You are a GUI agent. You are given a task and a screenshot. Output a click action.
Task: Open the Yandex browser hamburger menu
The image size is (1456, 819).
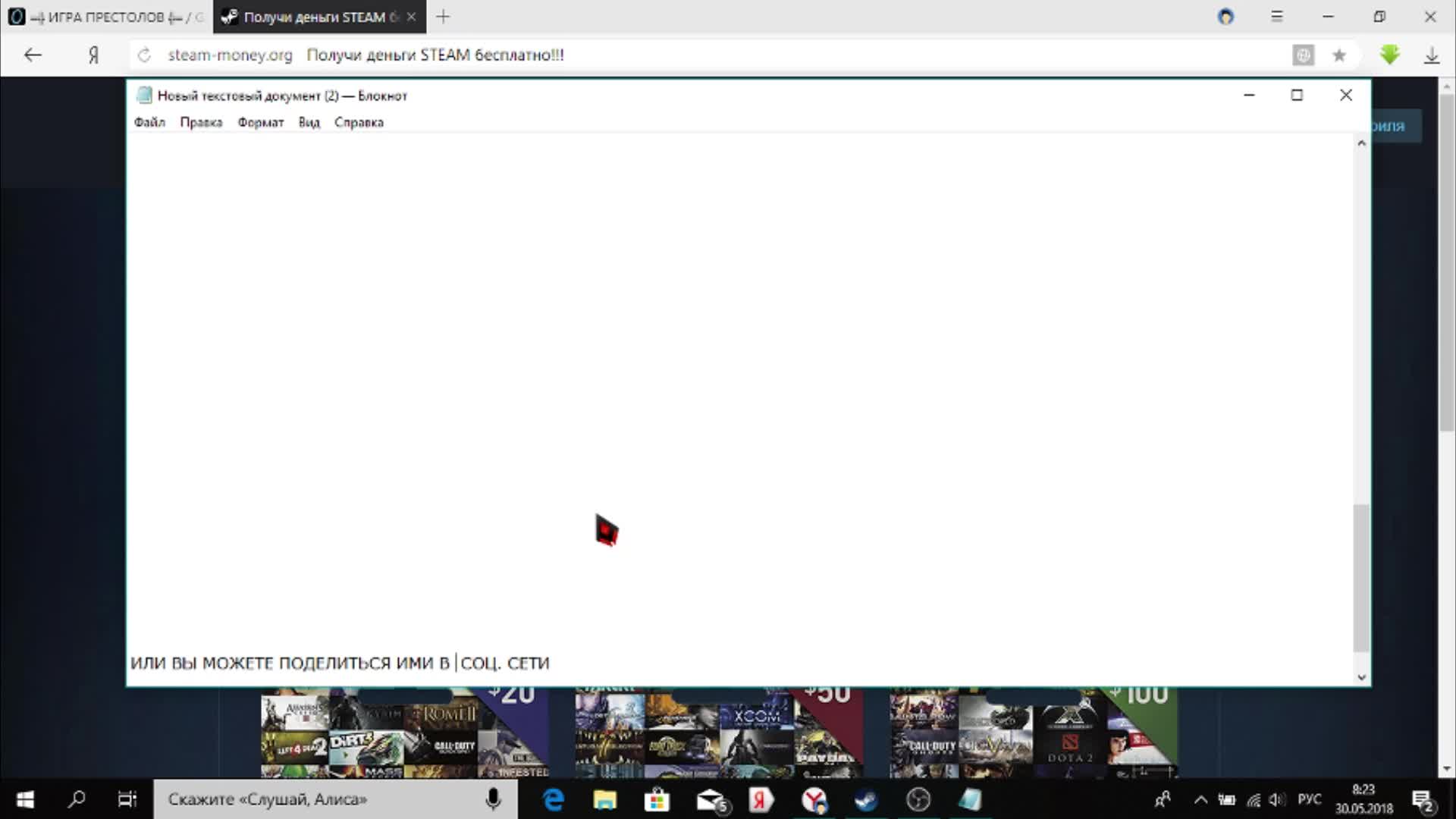(x=1277, y=16)
